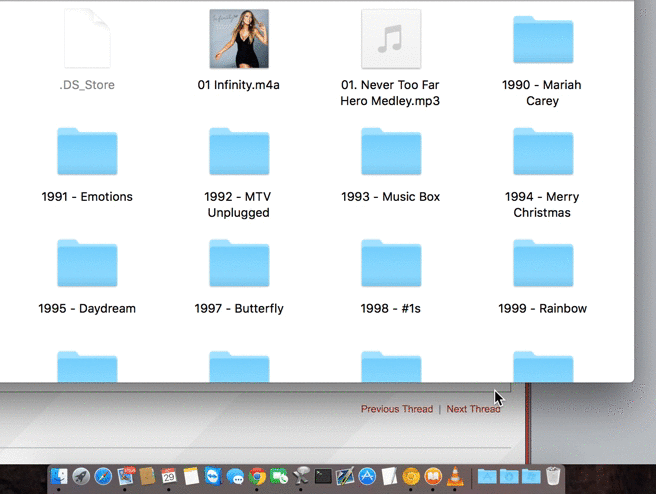Open the X11 icon in the Dock
The height and width of the screenshot is (494, 656).
pos(301,476)
